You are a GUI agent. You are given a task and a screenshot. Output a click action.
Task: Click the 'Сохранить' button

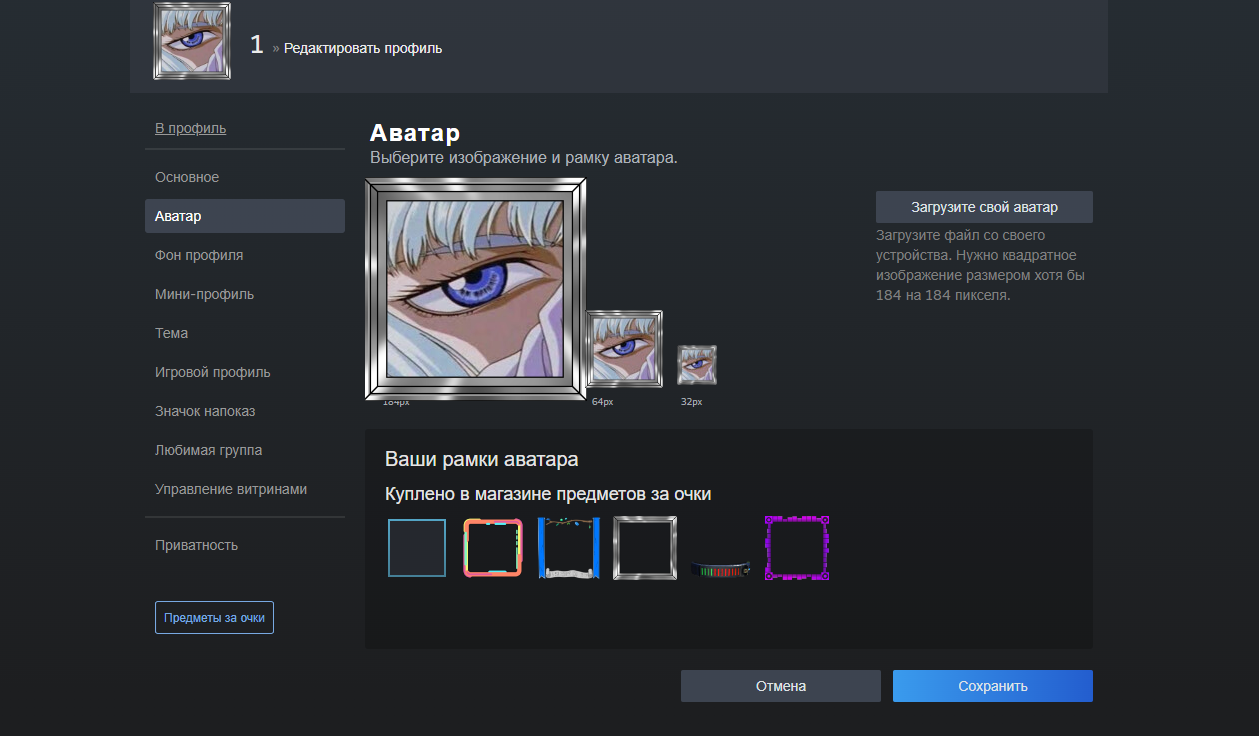(993, 686)
